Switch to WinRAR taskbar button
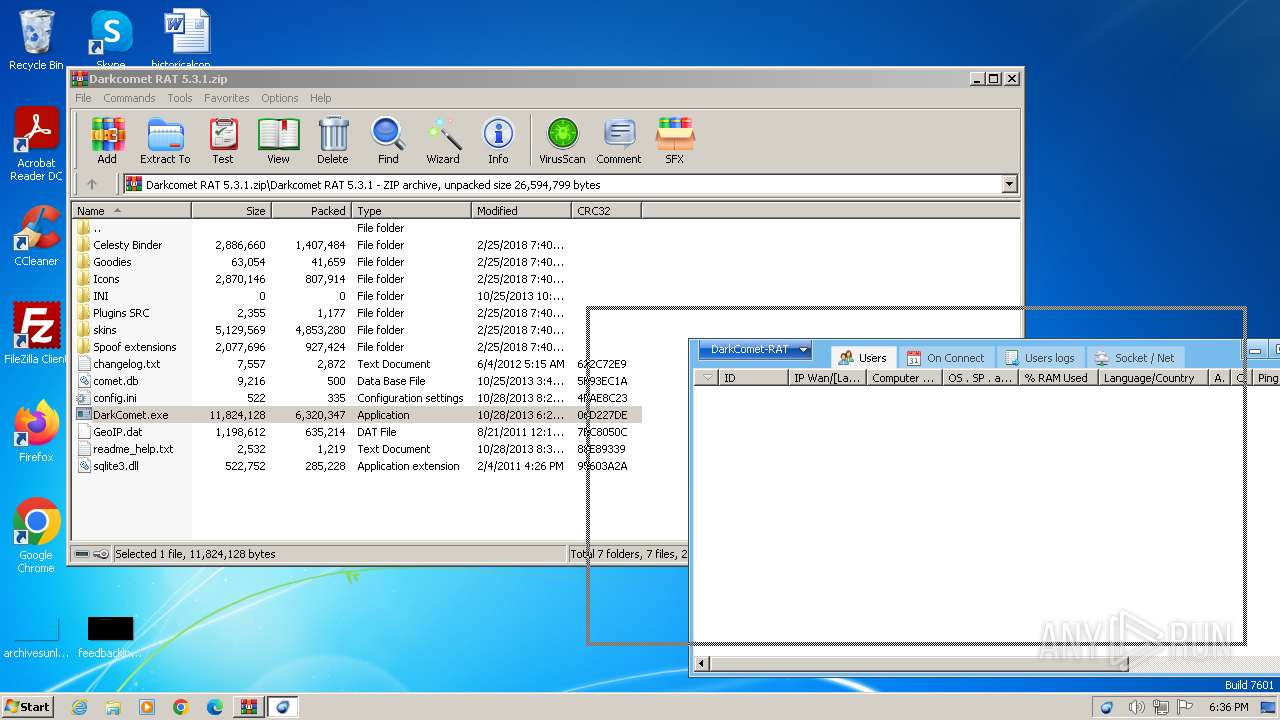 [248, 707]
